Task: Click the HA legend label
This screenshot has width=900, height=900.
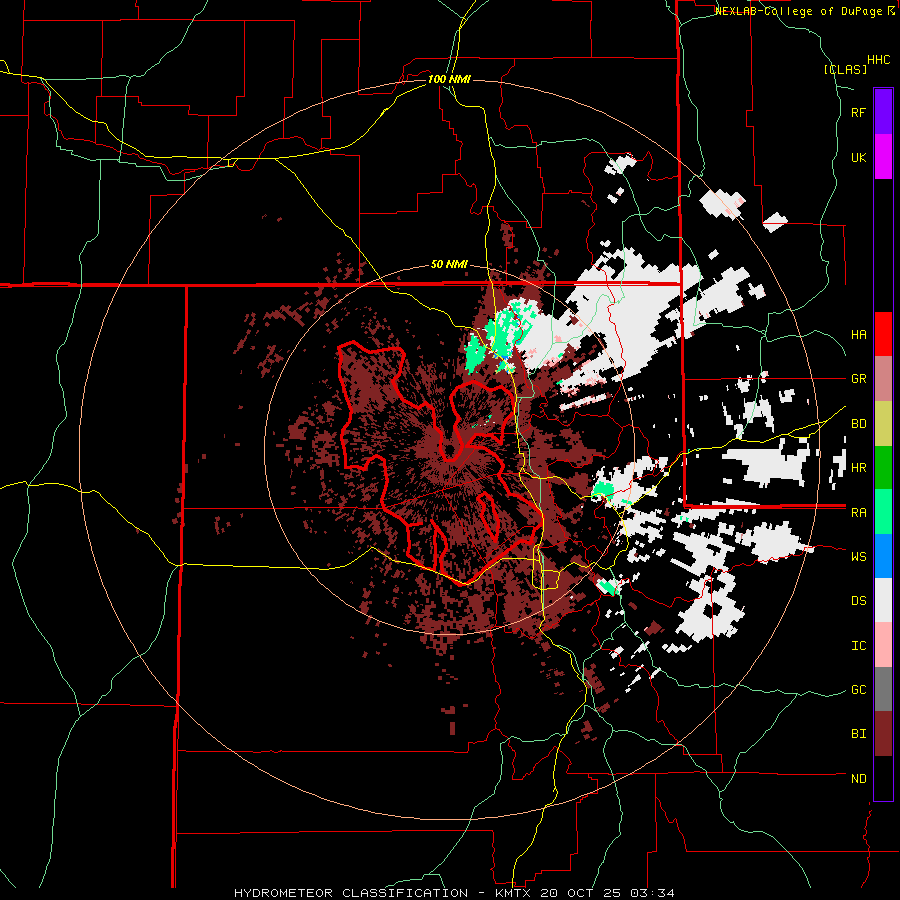Action: (858, 335)
